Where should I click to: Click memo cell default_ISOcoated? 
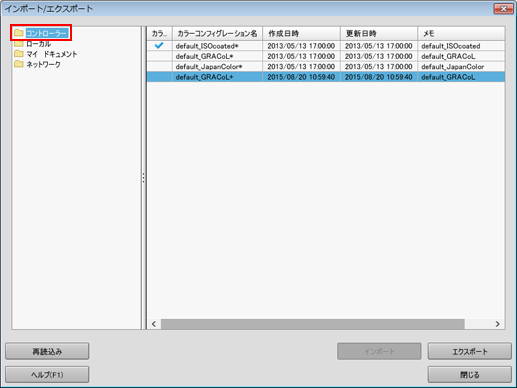pyautogui.click(x=451, y=46)
